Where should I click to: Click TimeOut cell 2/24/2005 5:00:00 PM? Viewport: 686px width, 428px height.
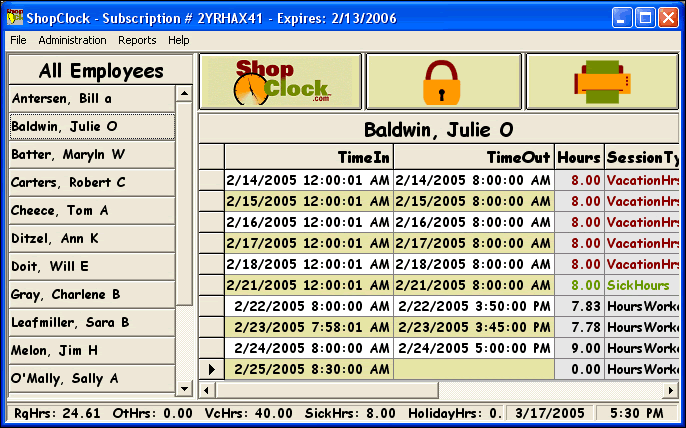point(474,348)
